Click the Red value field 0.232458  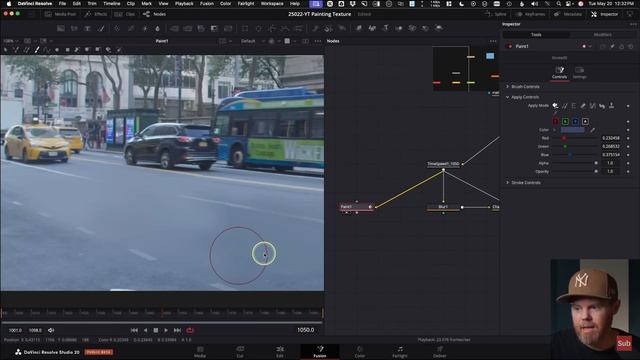click(611, 138)
